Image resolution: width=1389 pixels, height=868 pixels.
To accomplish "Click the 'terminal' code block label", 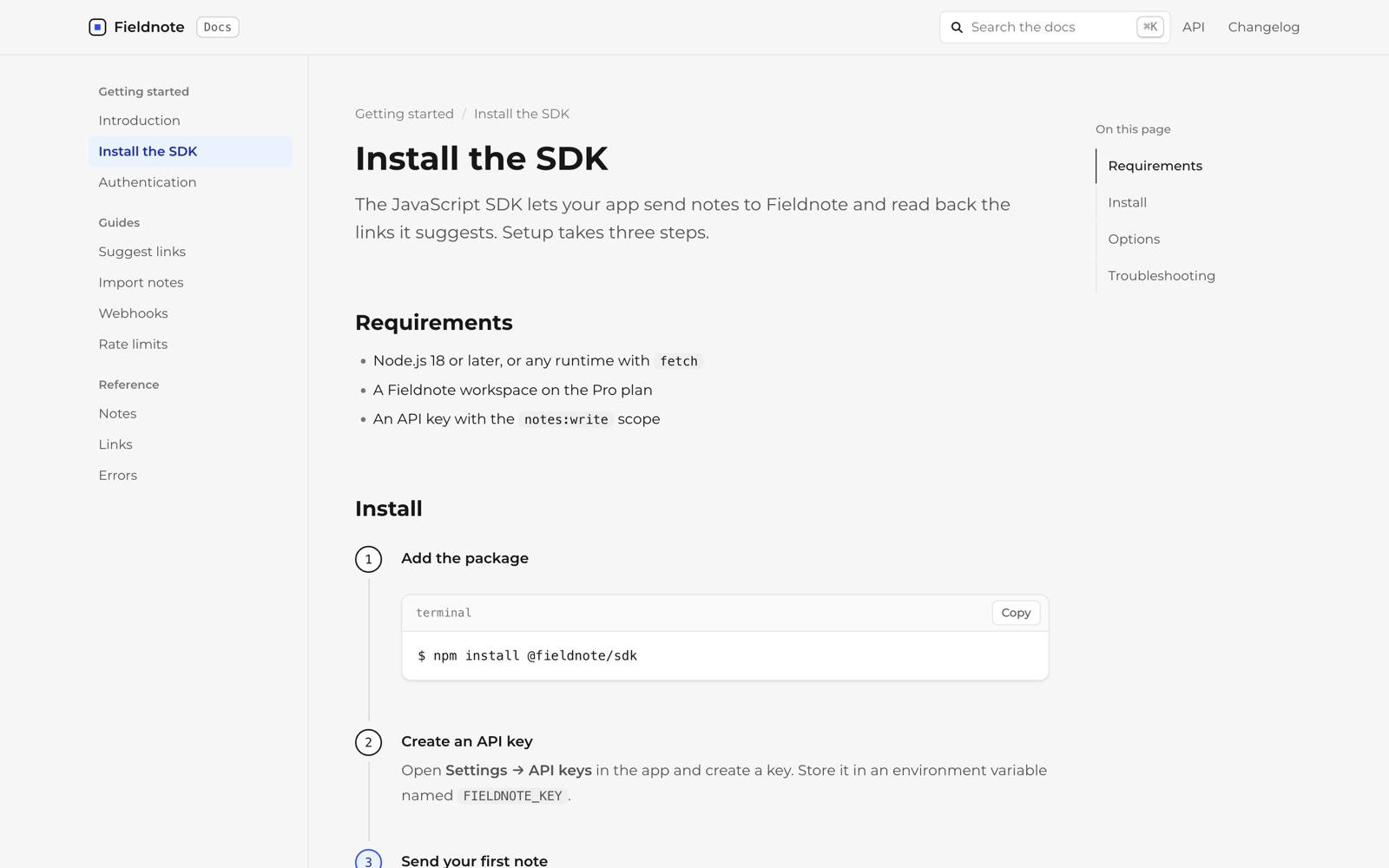I will [444, 613].
